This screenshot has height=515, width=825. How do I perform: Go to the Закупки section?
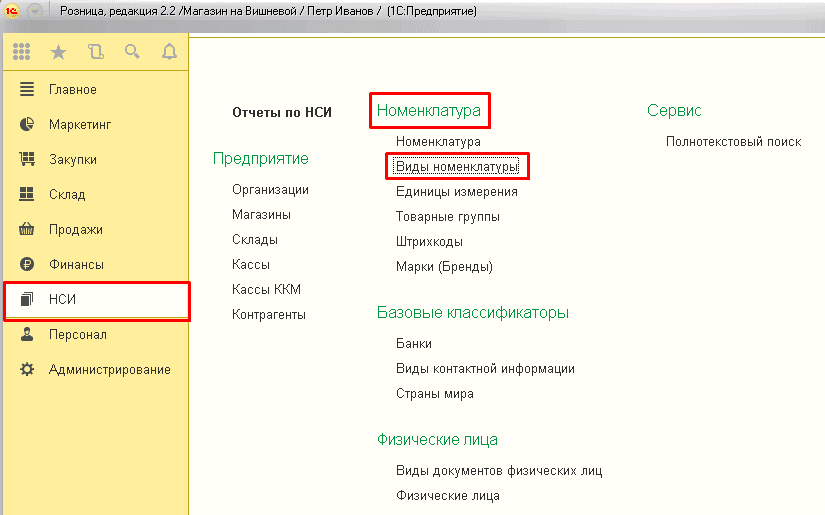point(72,160)
